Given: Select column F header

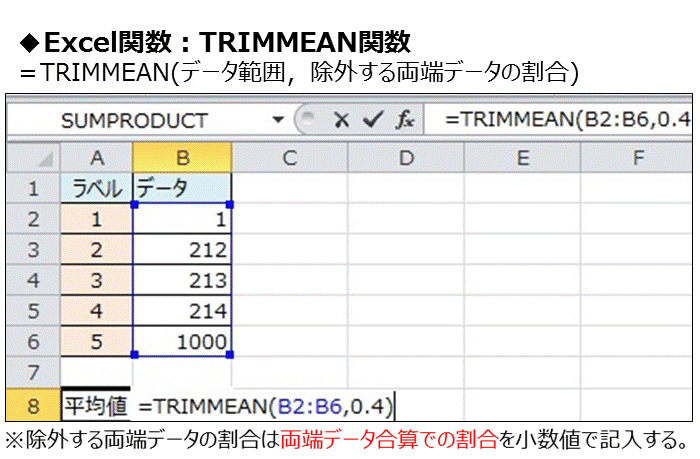Looking at the screenshot, I should point(637,158).
